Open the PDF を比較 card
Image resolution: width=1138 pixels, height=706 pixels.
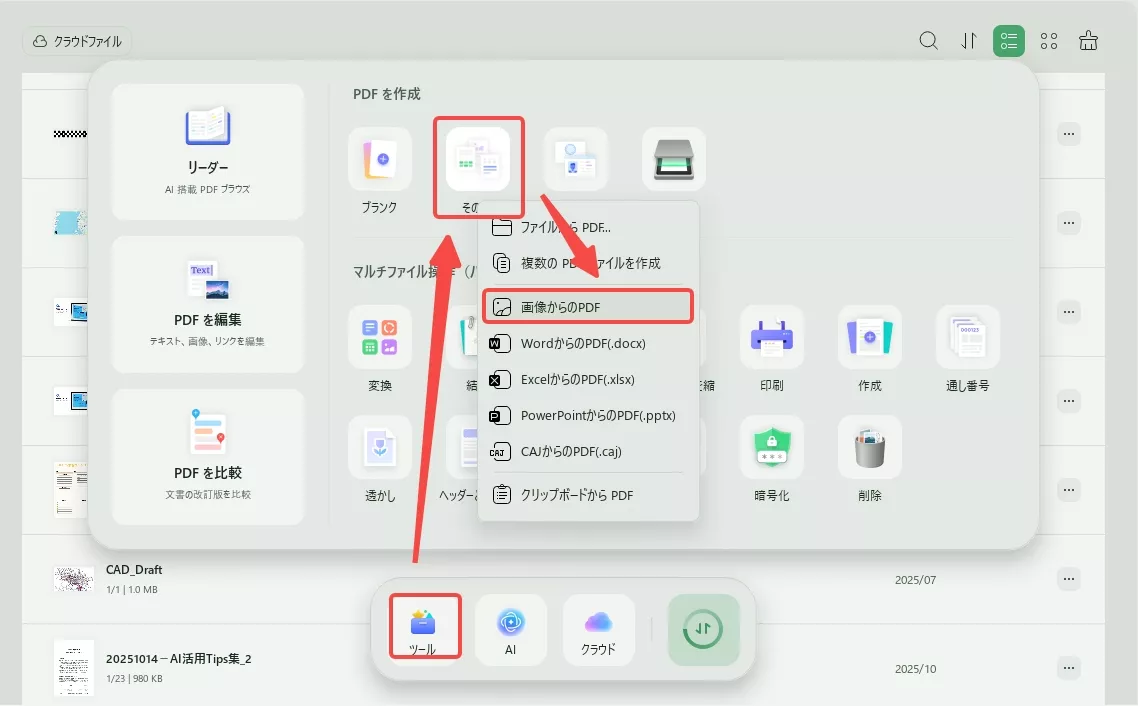pos(208,456)
